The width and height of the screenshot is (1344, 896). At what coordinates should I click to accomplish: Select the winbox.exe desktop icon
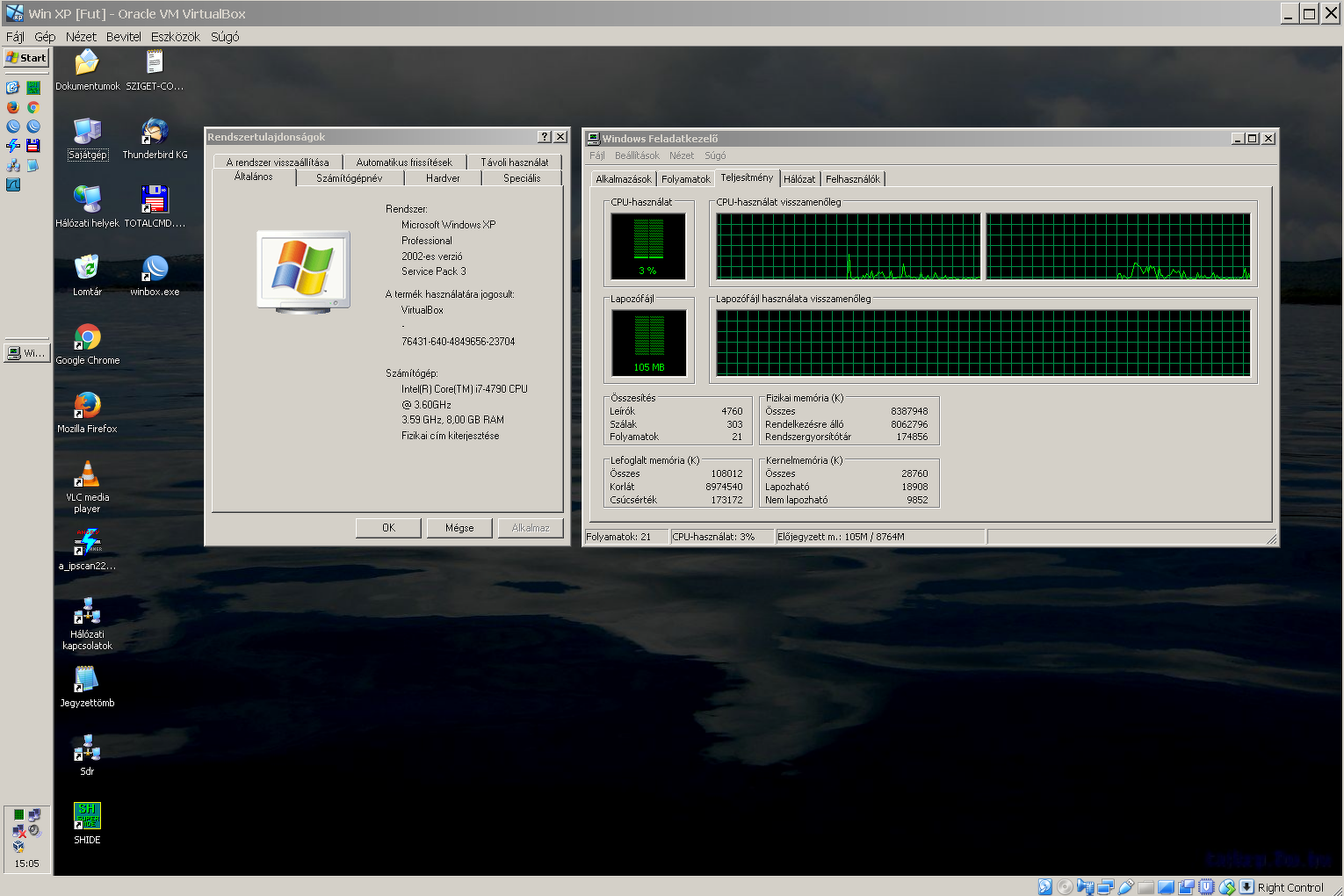(155, 275)
